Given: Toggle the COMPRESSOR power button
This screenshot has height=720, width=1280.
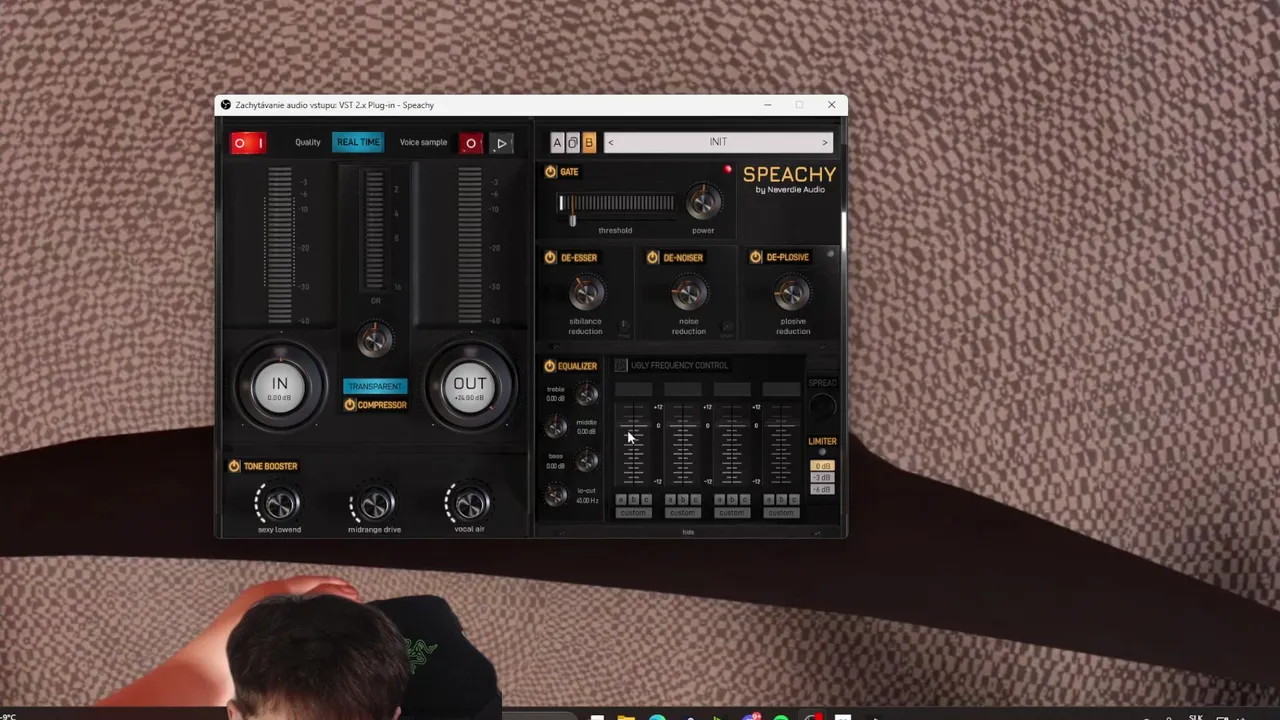Looking at the screenshot, I should tap(350, 405).
